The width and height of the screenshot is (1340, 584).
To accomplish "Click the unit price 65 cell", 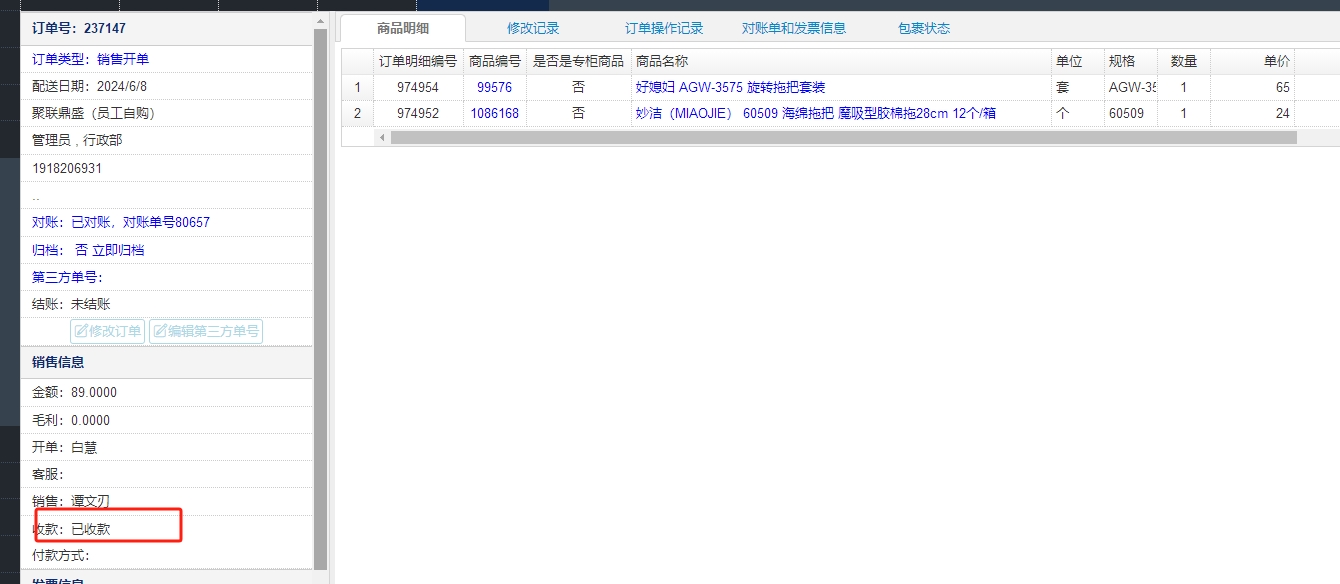I will (1252, 87).
